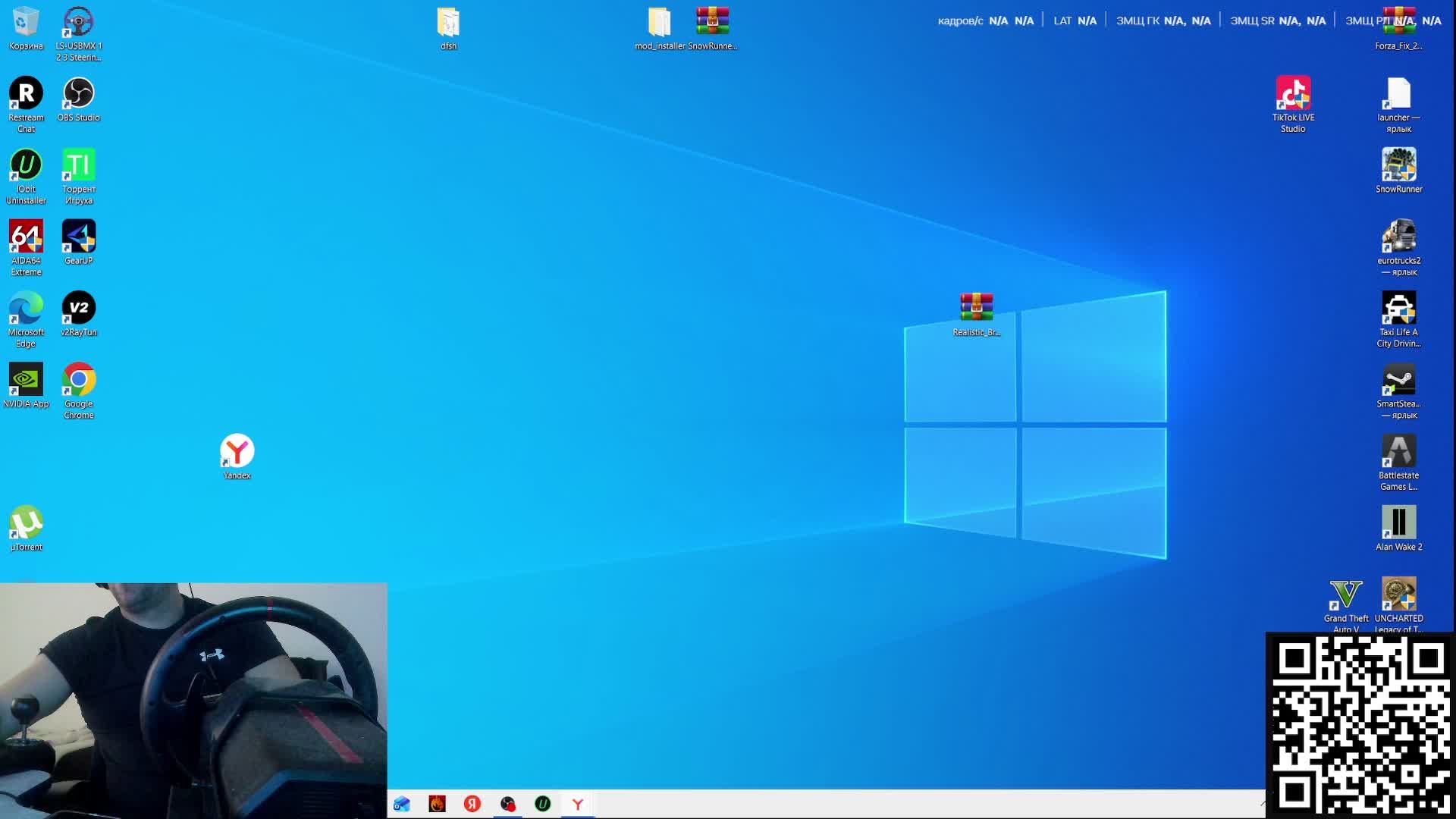This screenshot has width=1456, height=819.
Task: Open the mod_installer folder
Action: tap(659, 23)
